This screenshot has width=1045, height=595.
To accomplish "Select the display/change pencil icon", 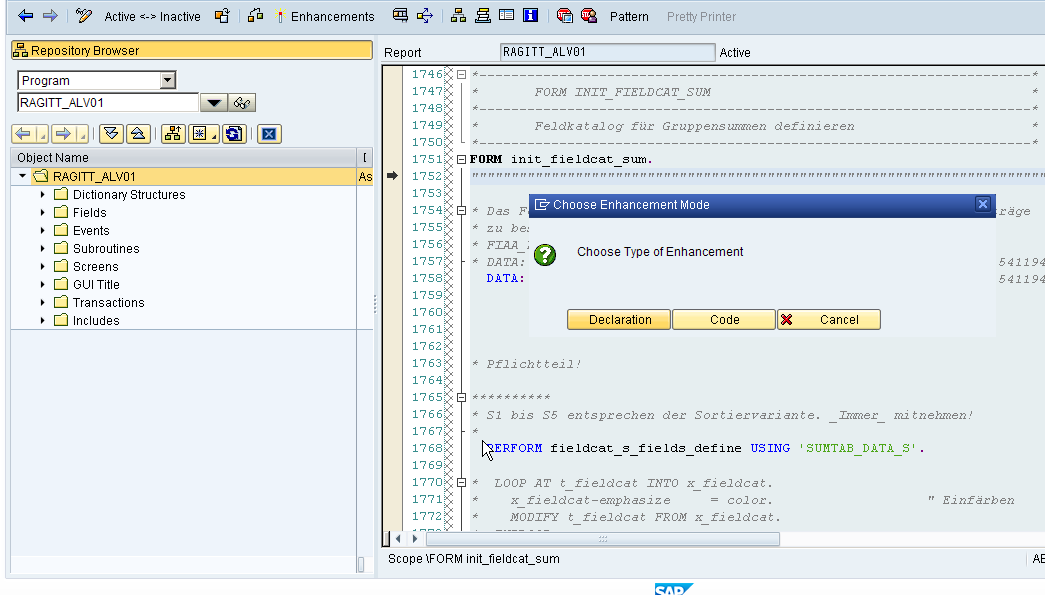I will tap(82, 16).
